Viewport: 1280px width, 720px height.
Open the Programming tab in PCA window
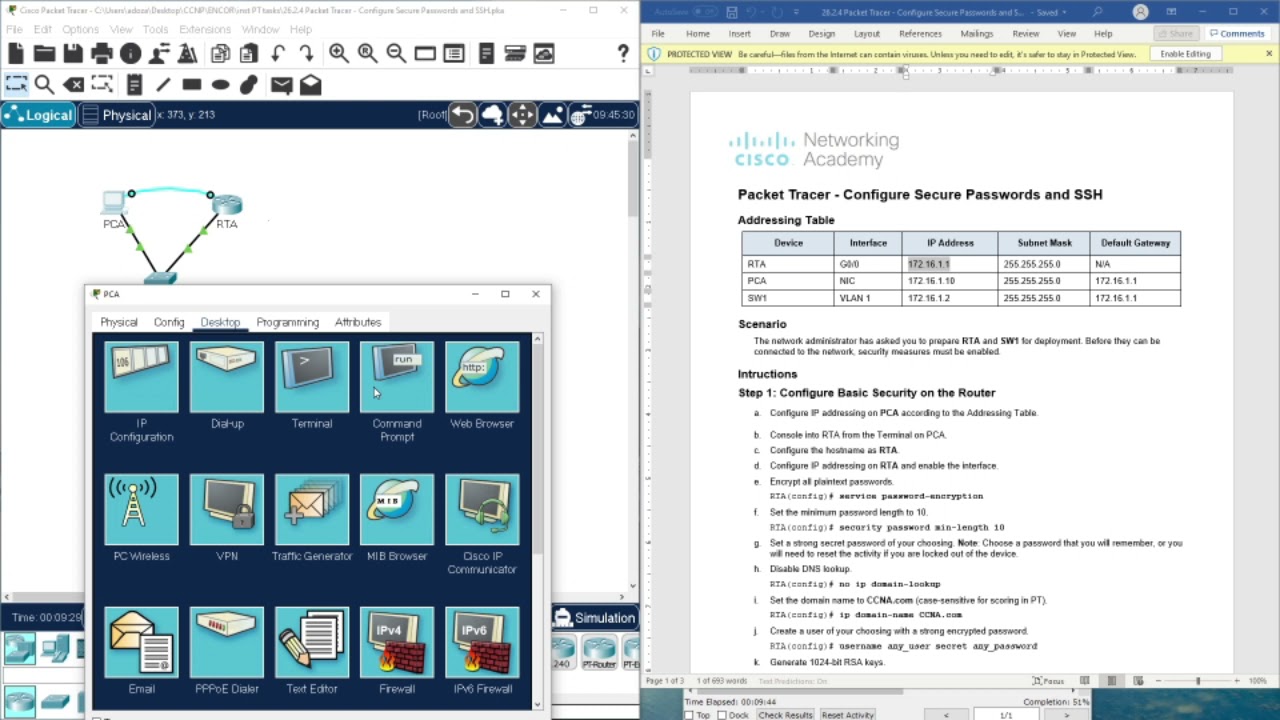pyautogui.click(x=287, y=322)
